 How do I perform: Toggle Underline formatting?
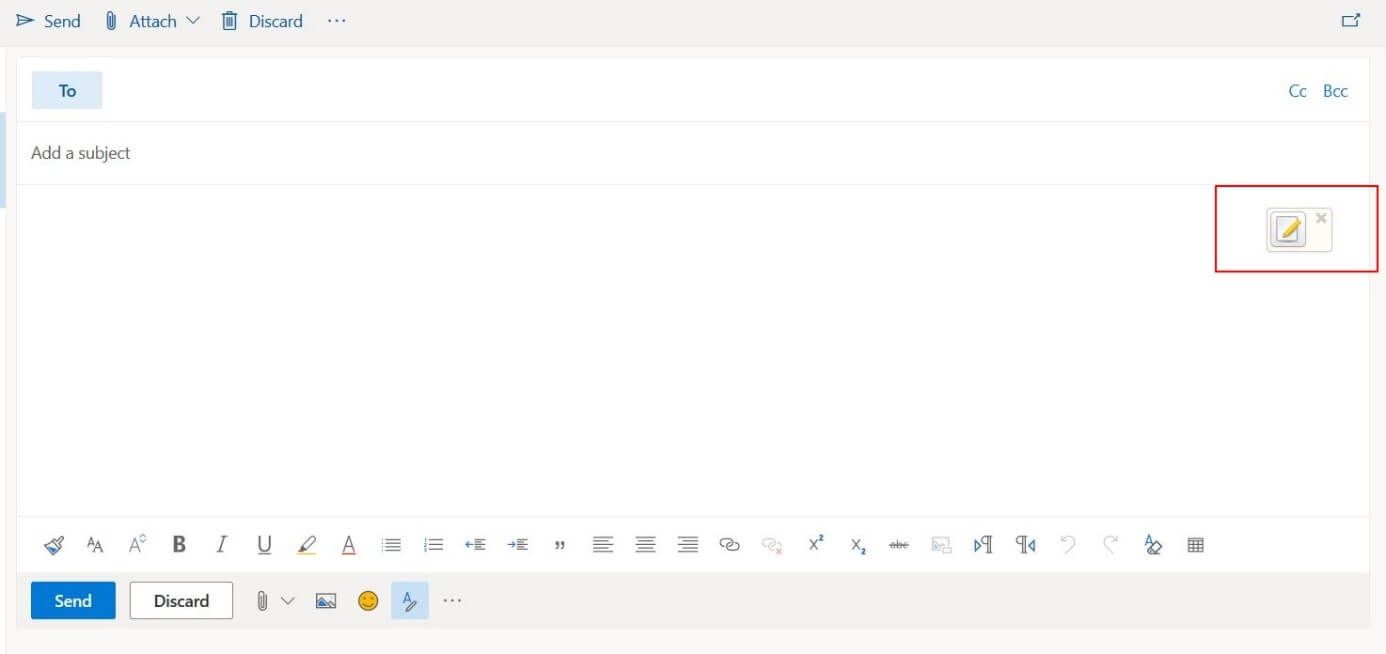pyautogui.click(x=264, y=545)
